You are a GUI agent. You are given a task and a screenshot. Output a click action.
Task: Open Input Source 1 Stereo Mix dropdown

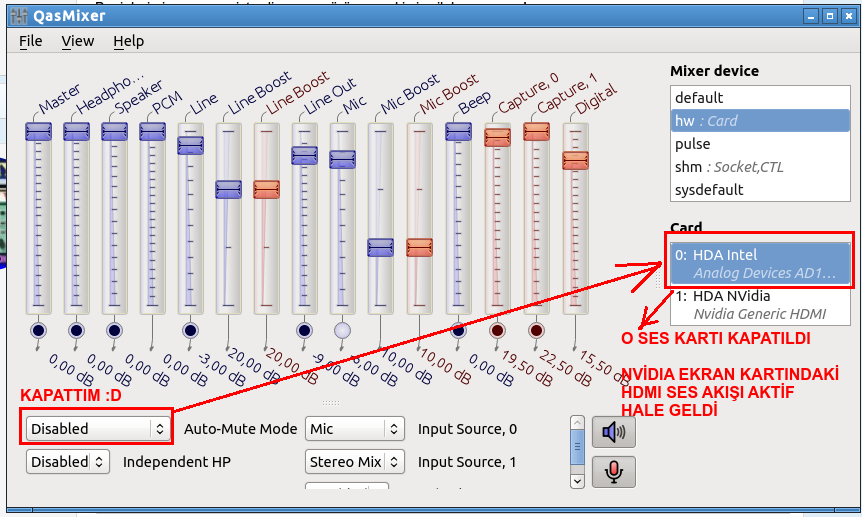click(355, 461)
